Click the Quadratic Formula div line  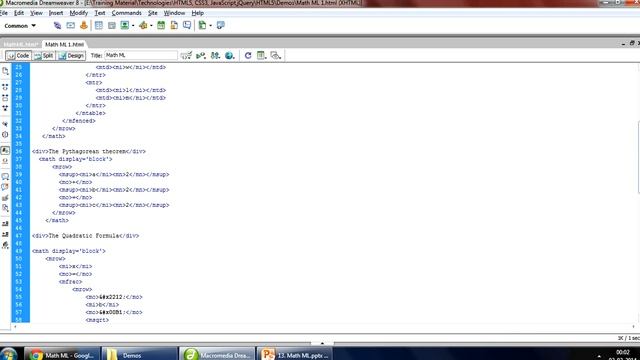[85, 236]
